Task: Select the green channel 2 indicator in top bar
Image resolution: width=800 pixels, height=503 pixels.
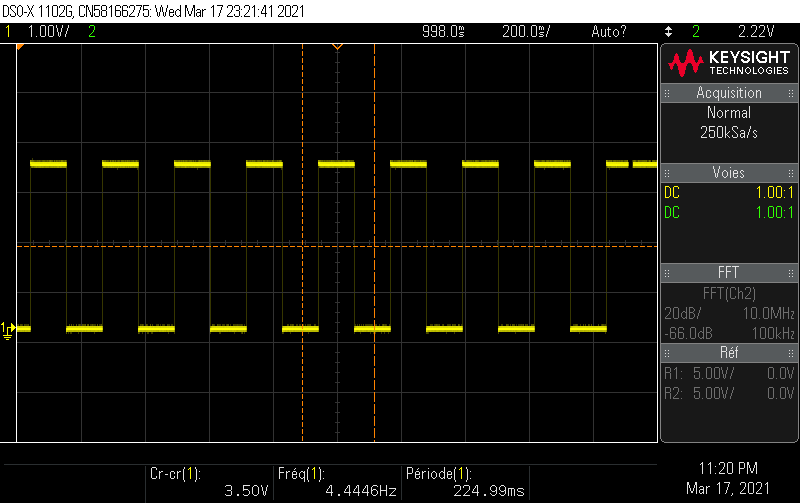Action: pos(92,32)
